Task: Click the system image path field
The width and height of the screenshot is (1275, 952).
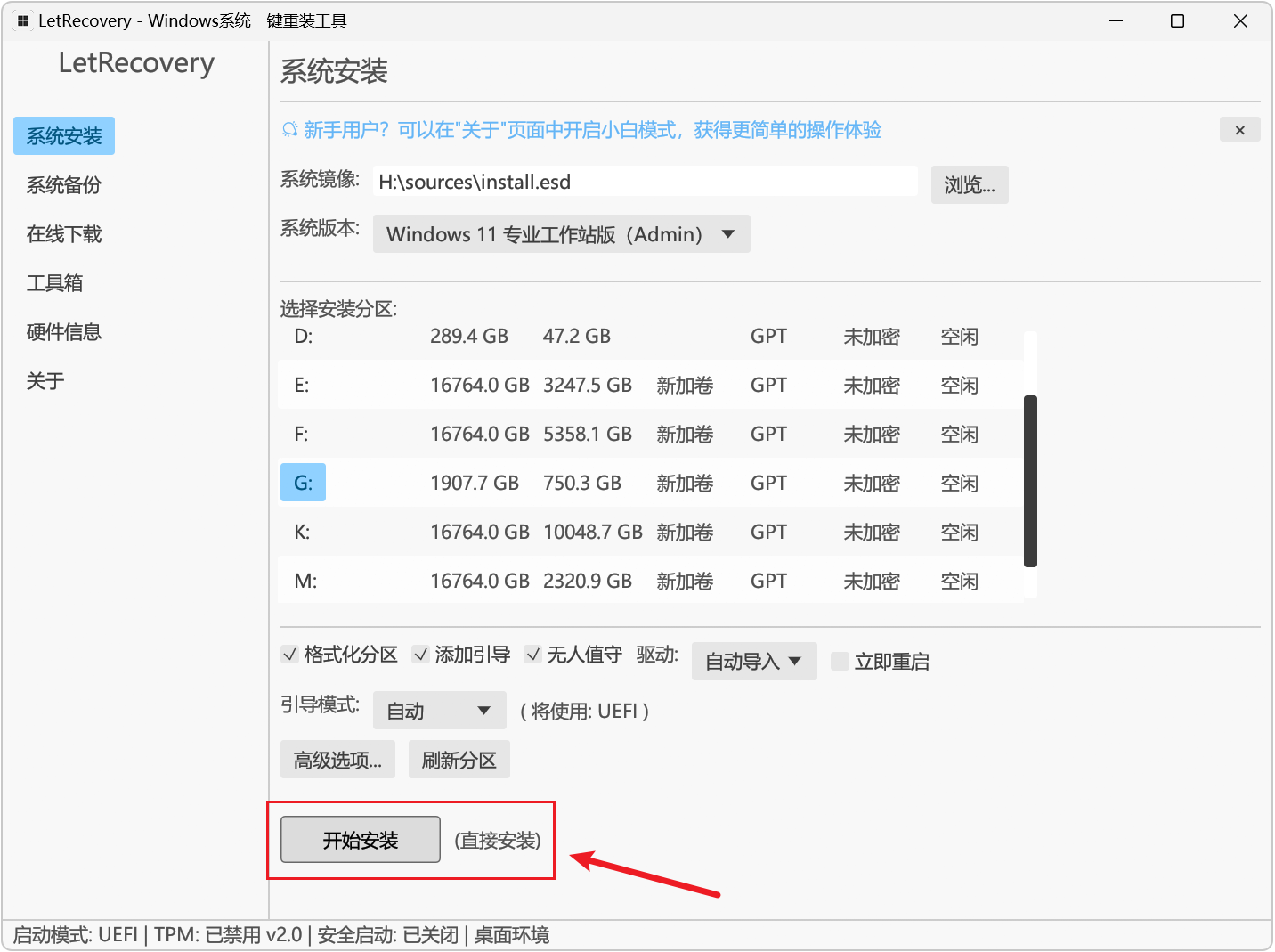Action: (x=645, y=182)
